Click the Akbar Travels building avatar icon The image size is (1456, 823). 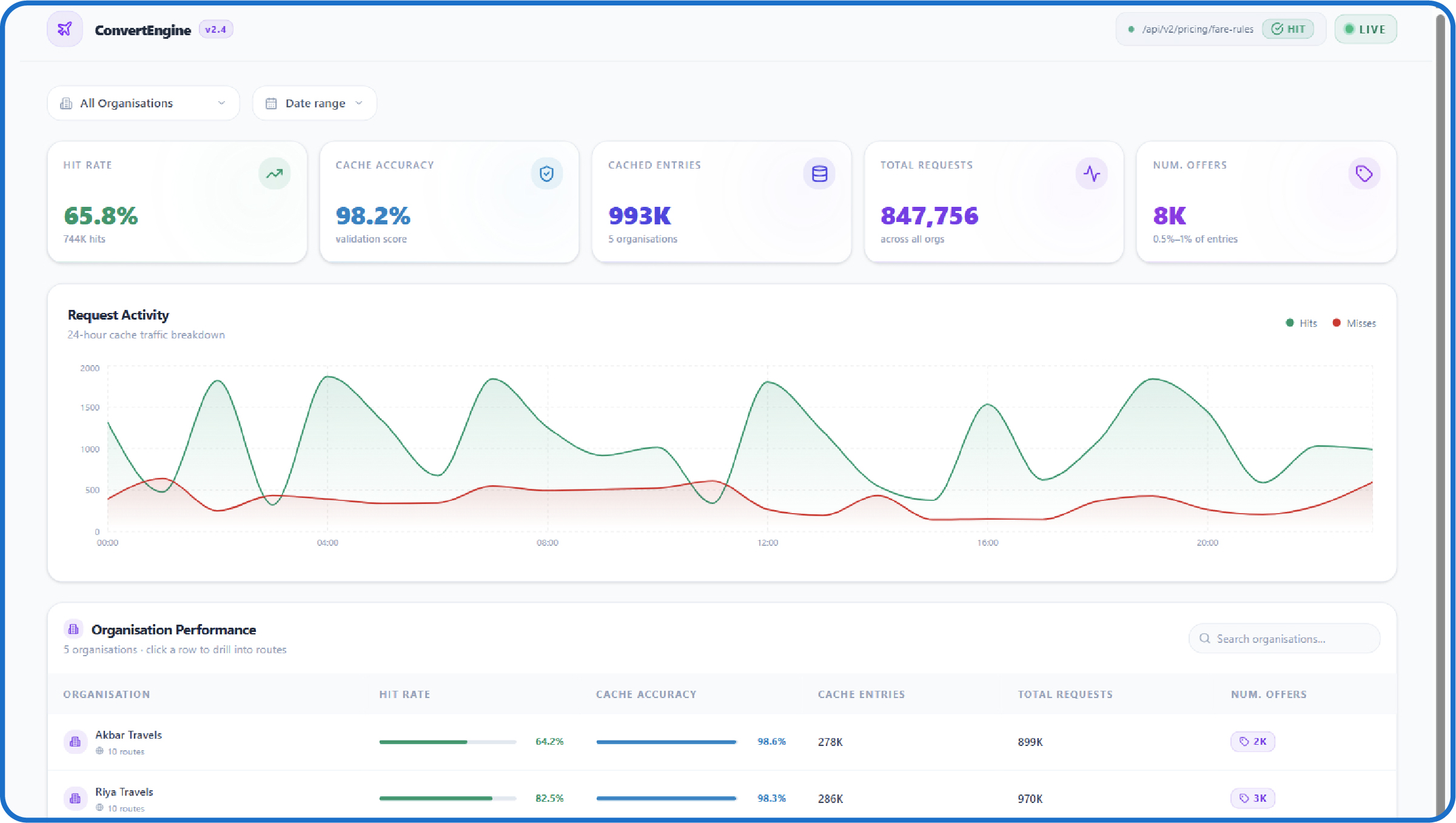point(75,742)
